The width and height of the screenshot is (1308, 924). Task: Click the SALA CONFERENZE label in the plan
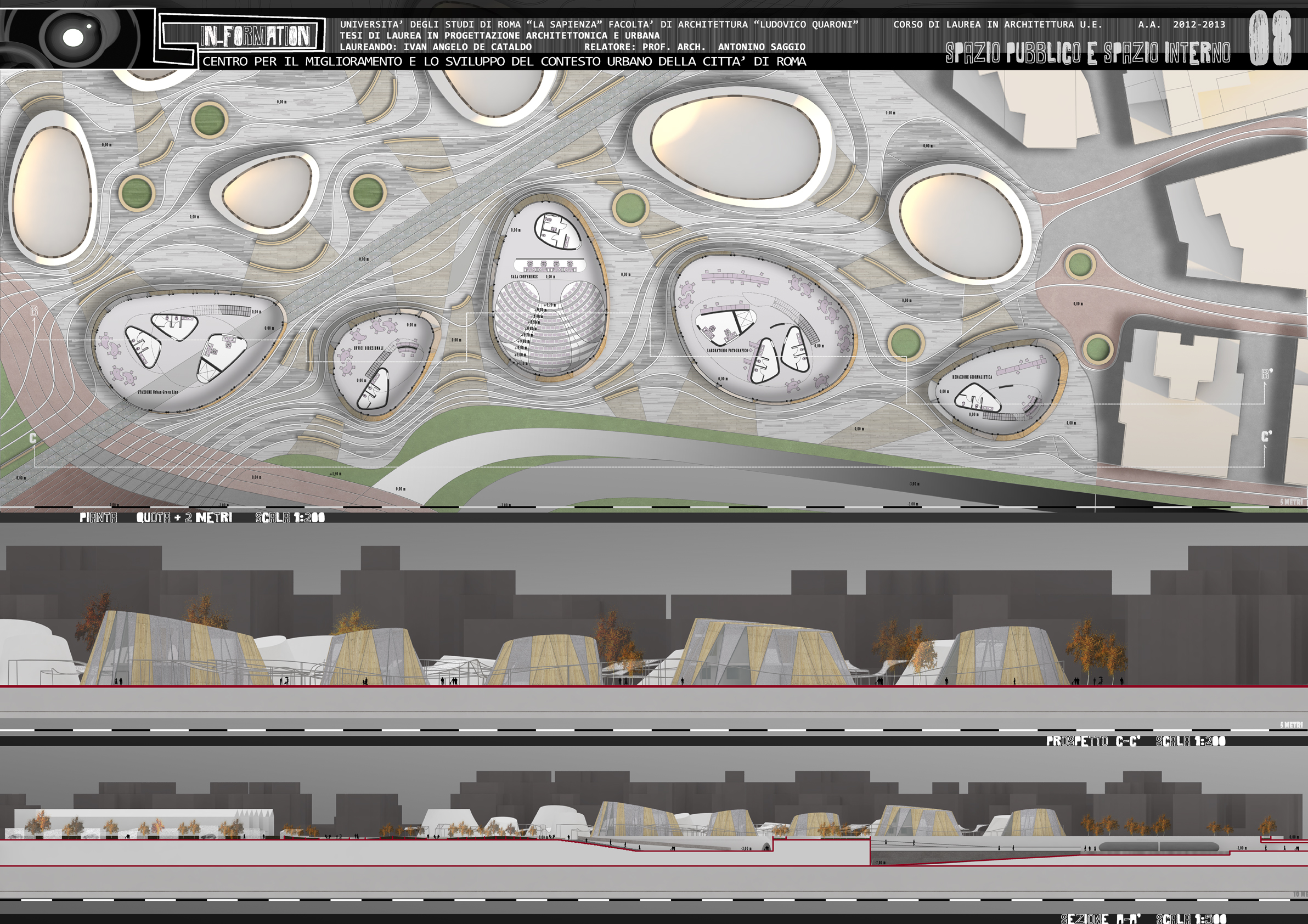pyautogui.click(x=523, y=277)
